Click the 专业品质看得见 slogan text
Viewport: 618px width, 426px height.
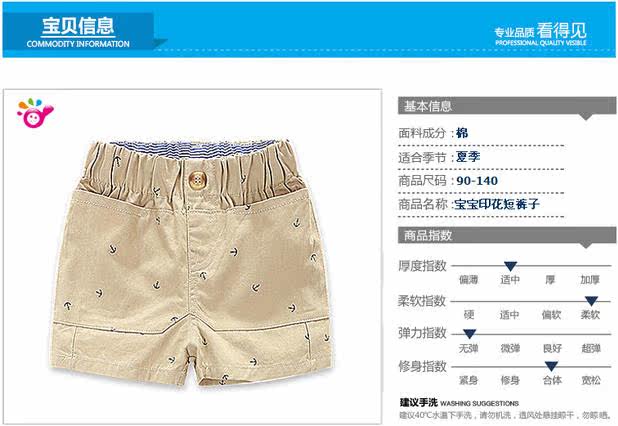[x=541, y=33]
